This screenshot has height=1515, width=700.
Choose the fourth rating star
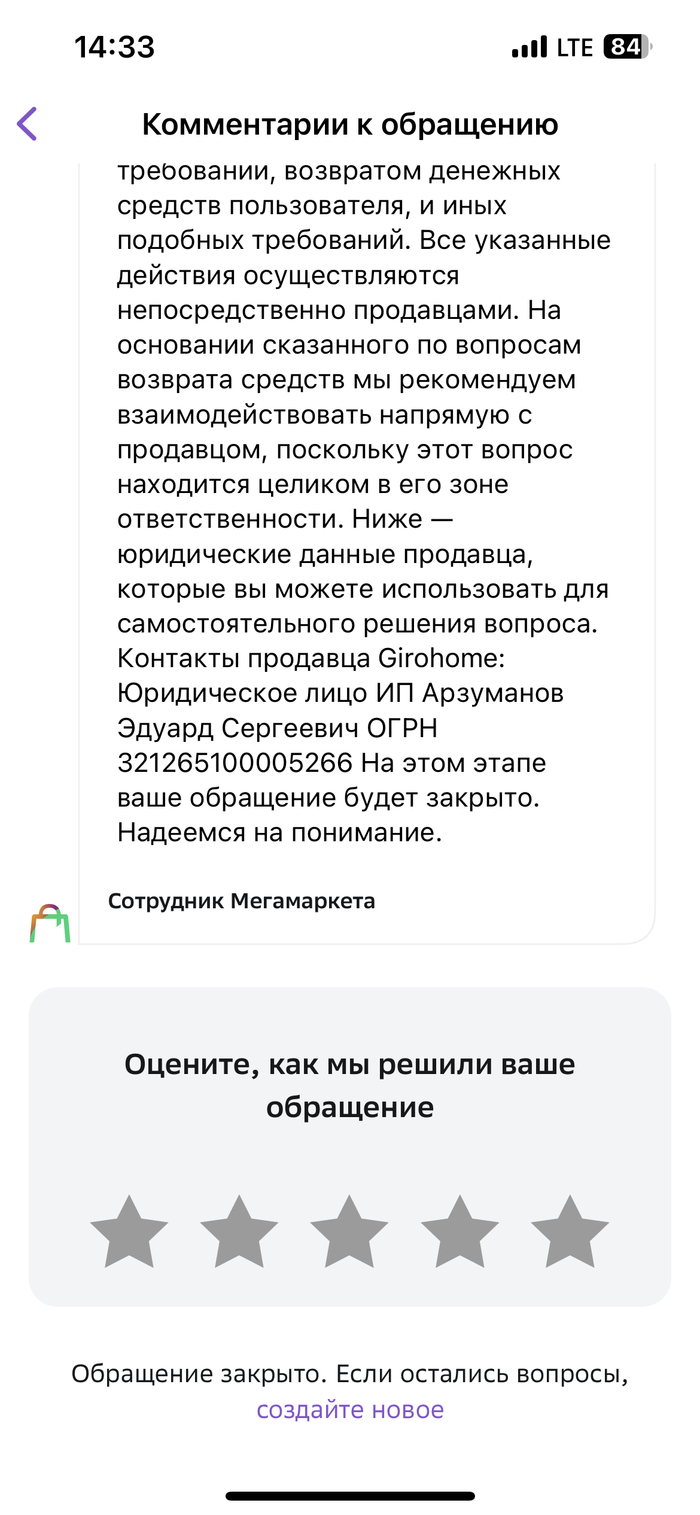pos(459,1231)
